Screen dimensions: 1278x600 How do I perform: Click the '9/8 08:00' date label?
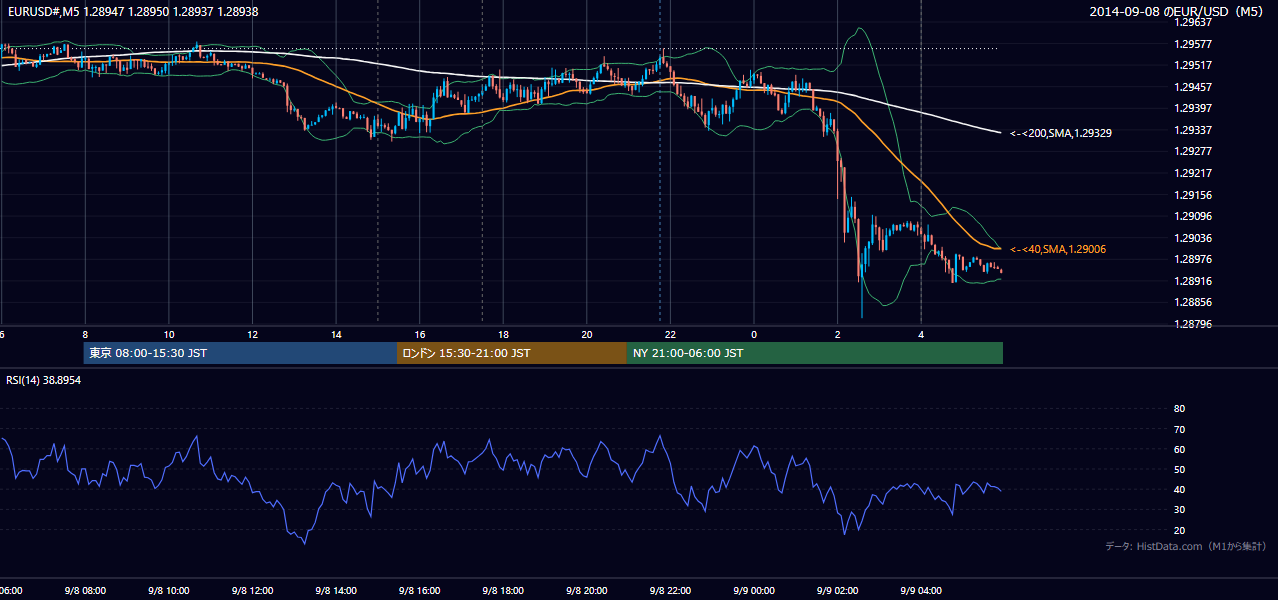click(x=84, y=591)
